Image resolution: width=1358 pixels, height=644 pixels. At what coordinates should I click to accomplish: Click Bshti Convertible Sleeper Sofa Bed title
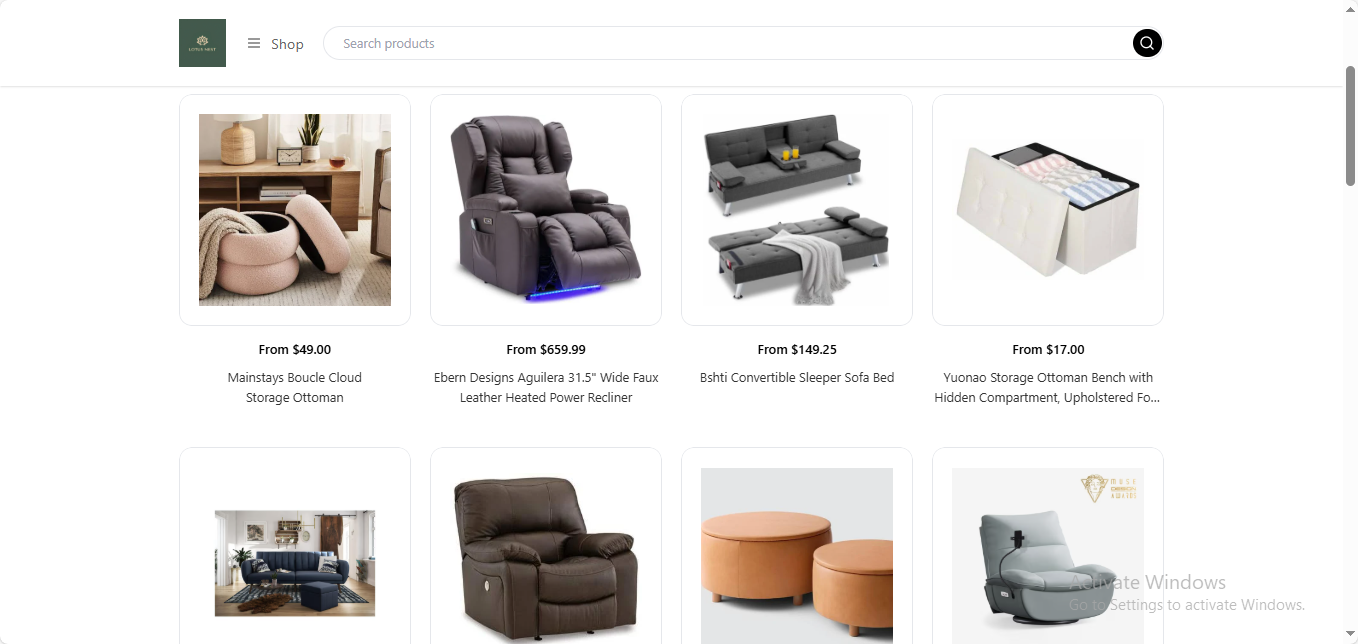[797, 377]
